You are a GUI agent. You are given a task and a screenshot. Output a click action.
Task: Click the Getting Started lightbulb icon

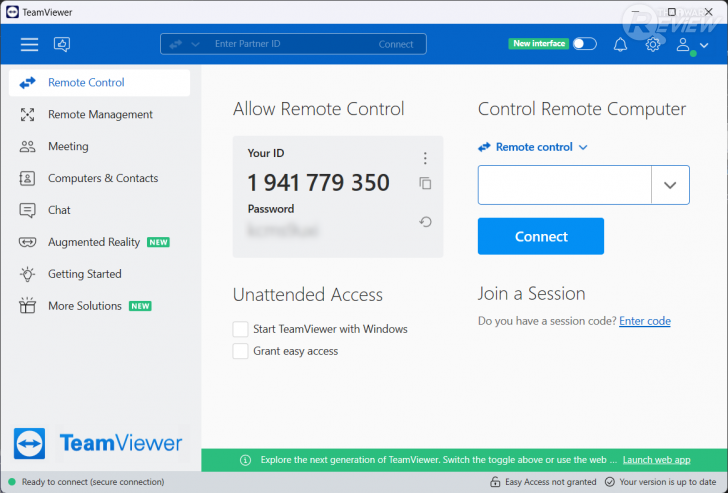click(x=27, y=274)
